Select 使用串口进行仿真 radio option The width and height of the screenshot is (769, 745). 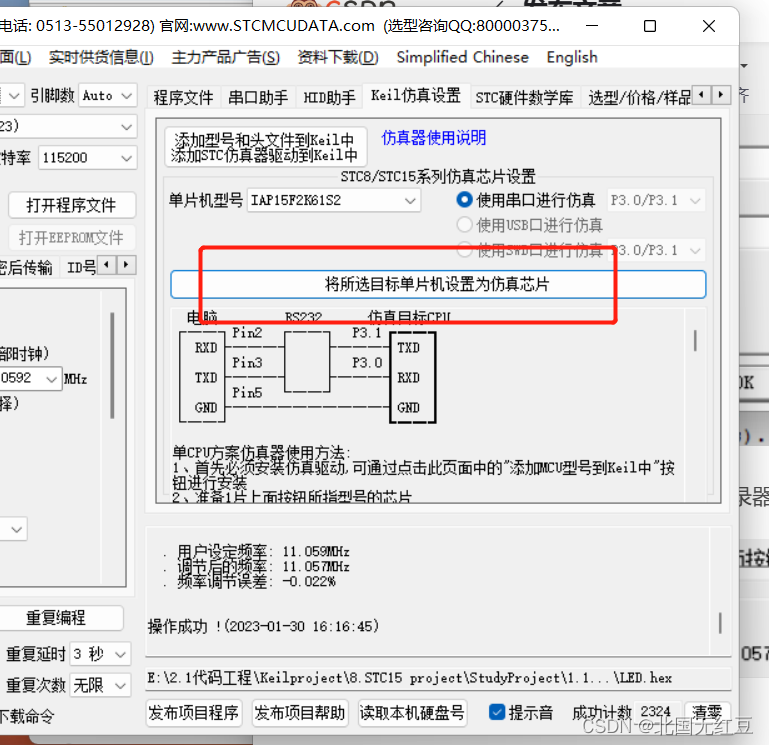(x=464, y=200)
